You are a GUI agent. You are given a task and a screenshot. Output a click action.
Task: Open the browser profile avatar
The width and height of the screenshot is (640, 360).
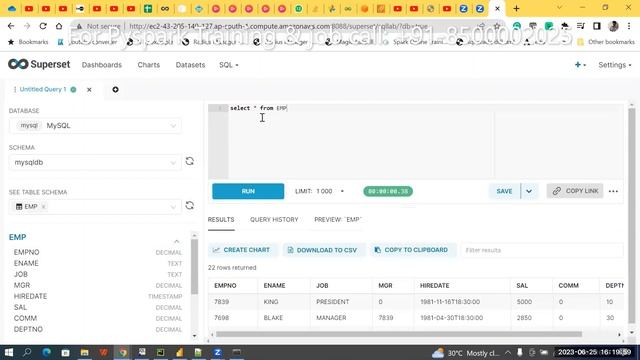click(613, 26)
